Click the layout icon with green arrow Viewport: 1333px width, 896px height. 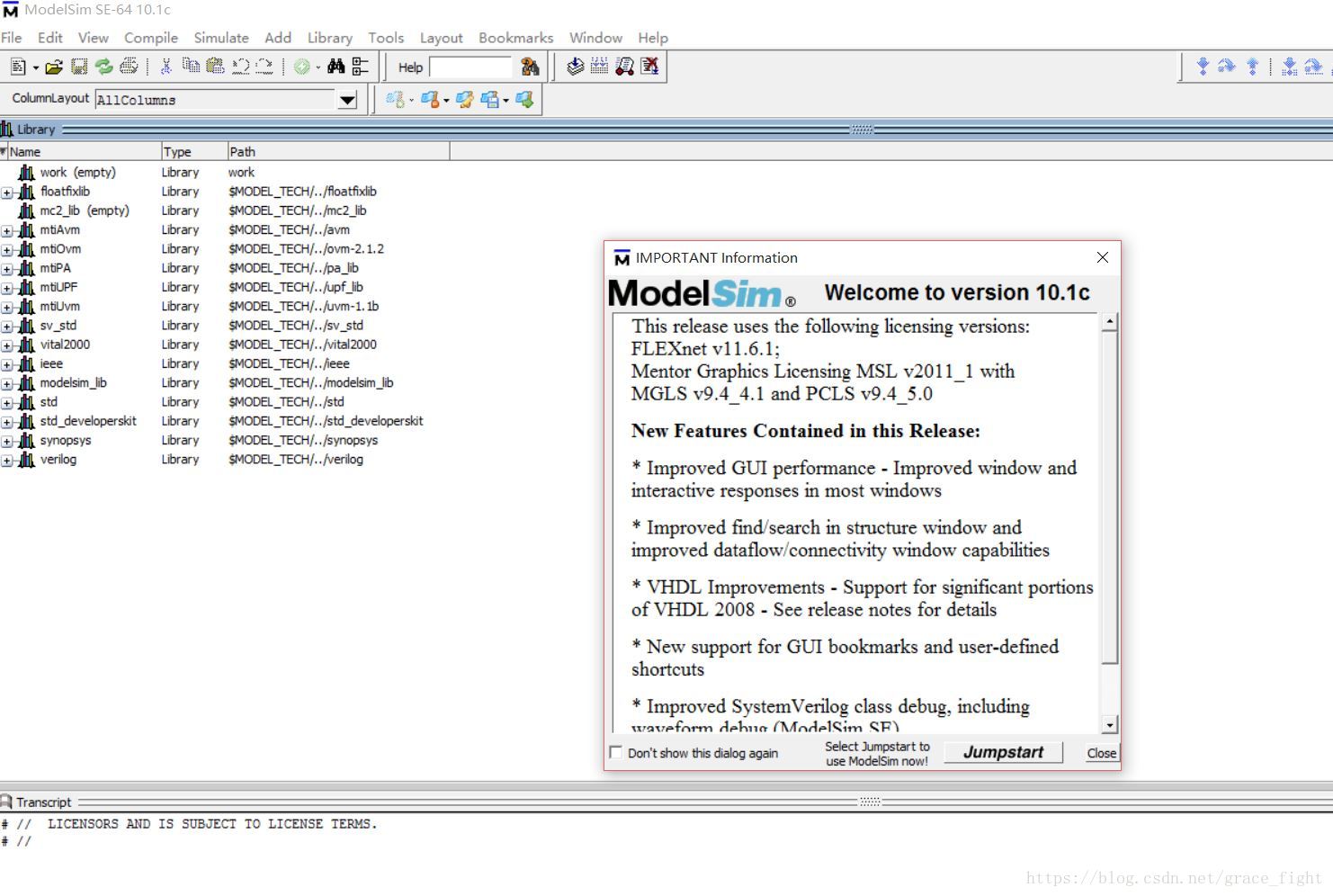tap(524, 99)
